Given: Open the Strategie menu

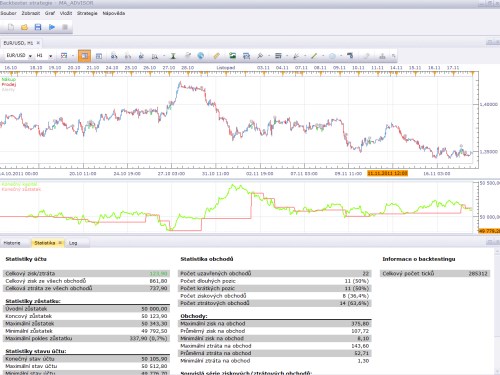Looking at the screenshot, I should click(87, 13).
